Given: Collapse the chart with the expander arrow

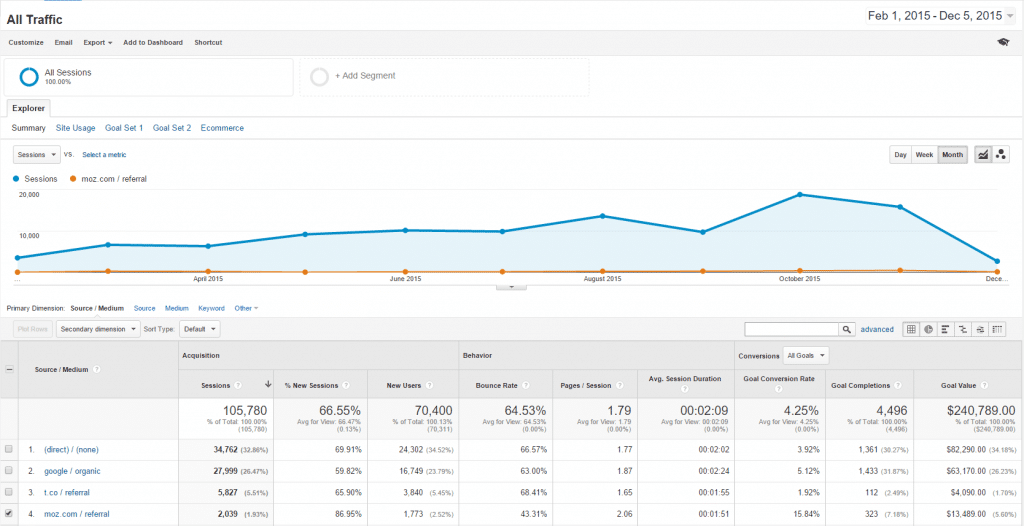Looking at the screenshot, I should click(x=512, y=286).
